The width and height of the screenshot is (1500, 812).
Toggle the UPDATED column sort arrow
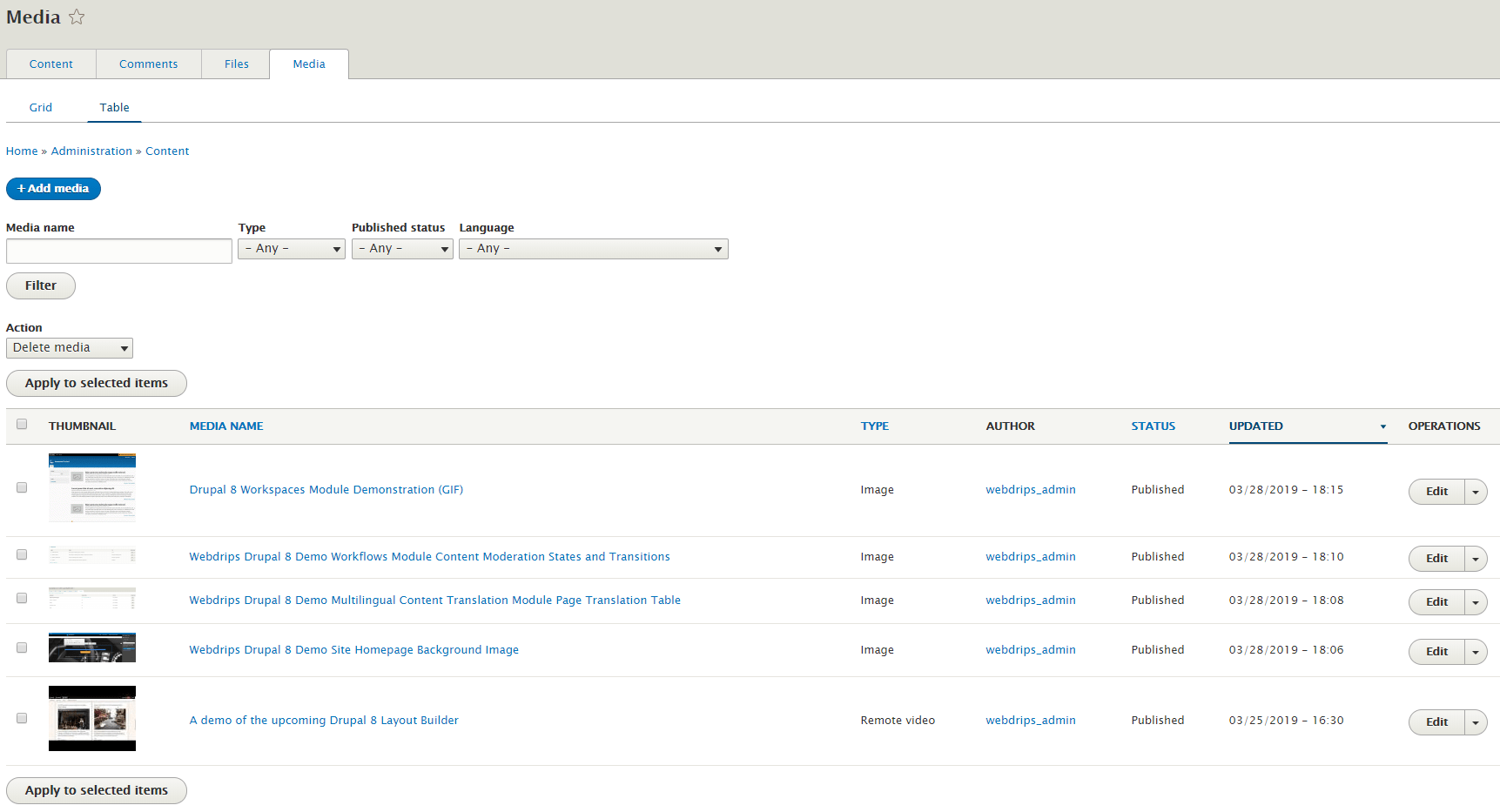click(1383, 426)
